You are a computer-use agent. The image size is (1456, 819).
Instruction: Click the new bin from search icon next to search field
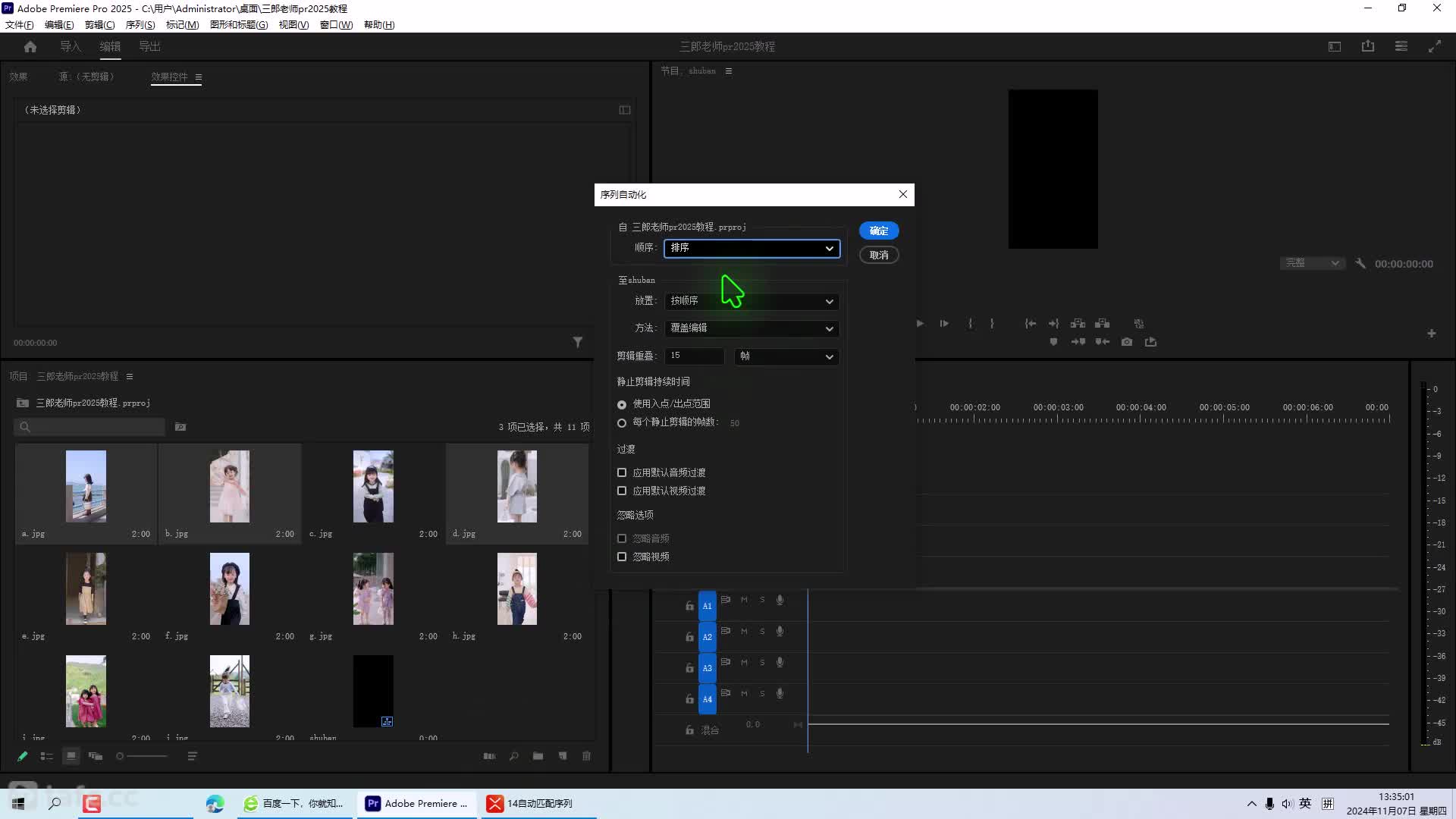coord(180,427)
